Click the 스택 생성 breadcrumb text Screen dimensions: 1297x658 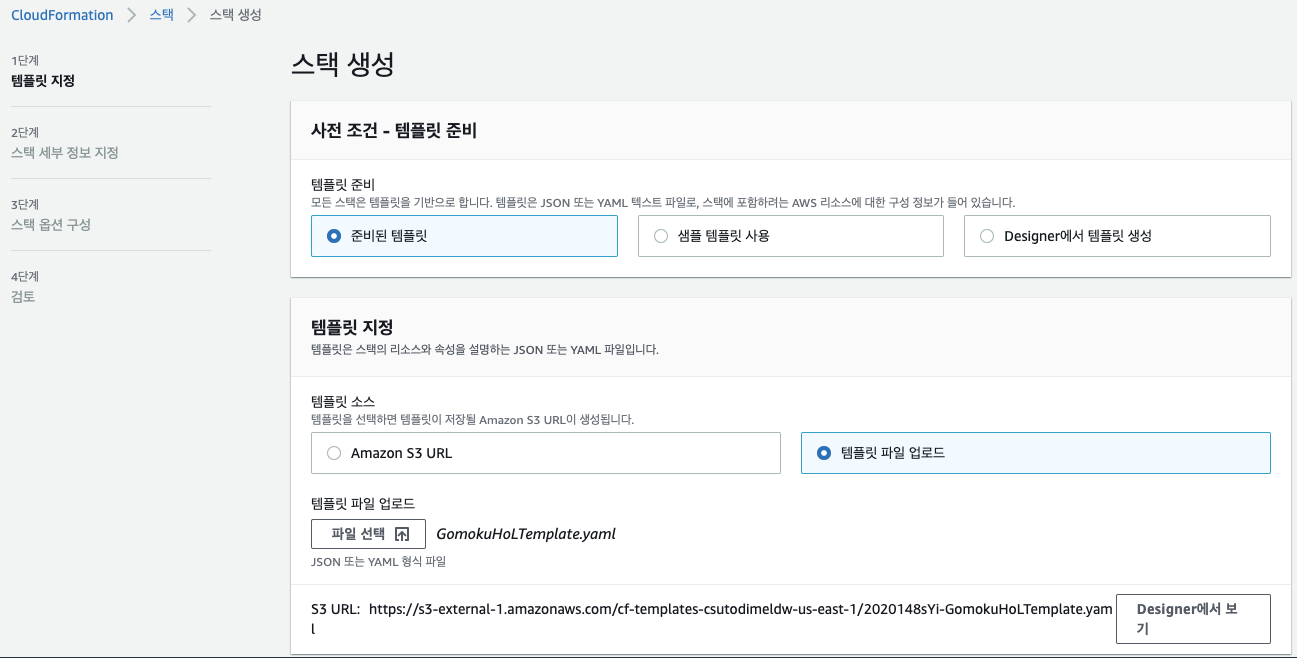point(237,15)
